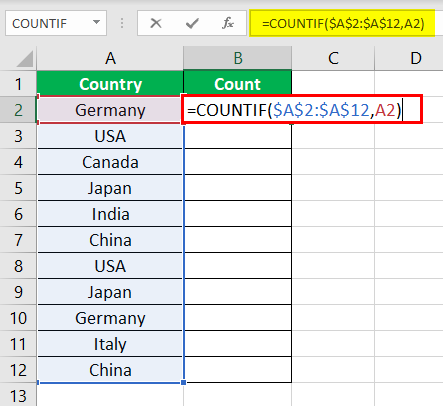Select all cells via corner triangle

(x=24, y=59)
